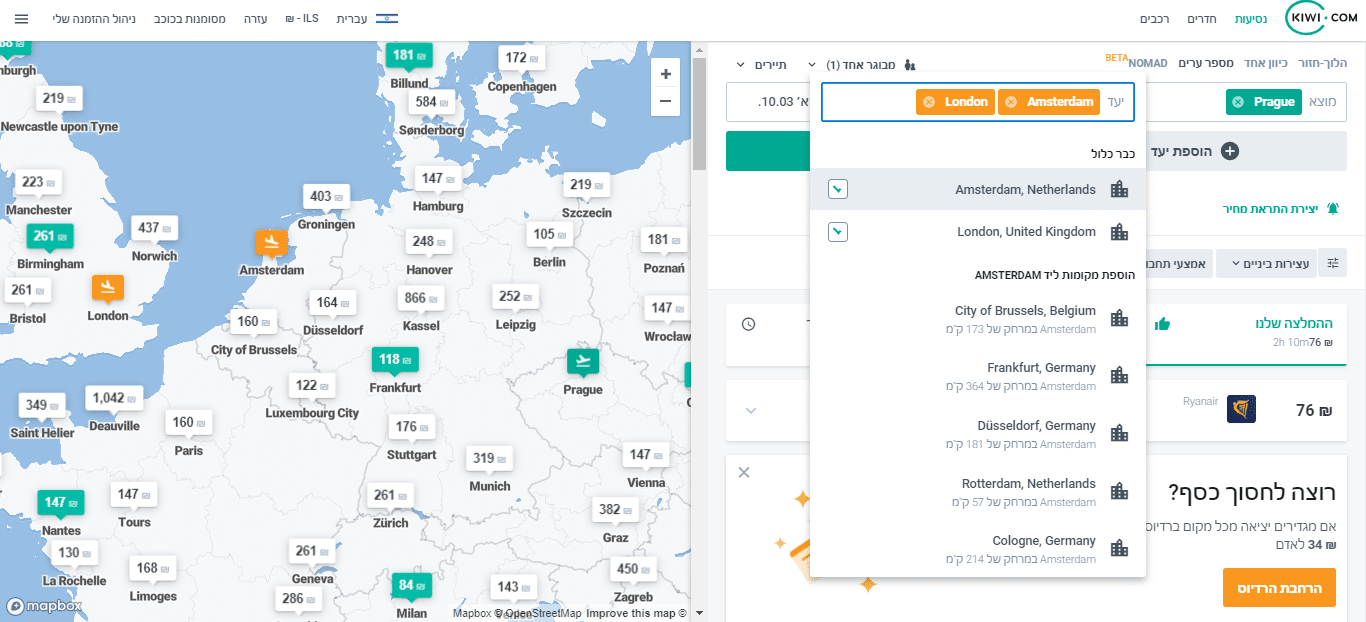Click the date field showing 10.03
Viewport: 1366px width, 622px height.
[x=767, y=102]
